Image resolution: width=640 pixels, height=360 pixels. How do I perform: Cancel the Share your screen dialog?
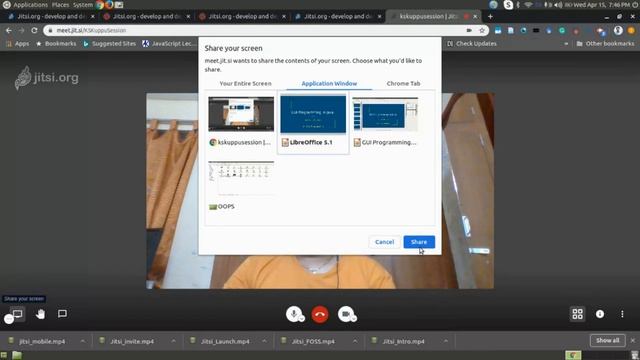pyautogui.click(x=384, y=242)
